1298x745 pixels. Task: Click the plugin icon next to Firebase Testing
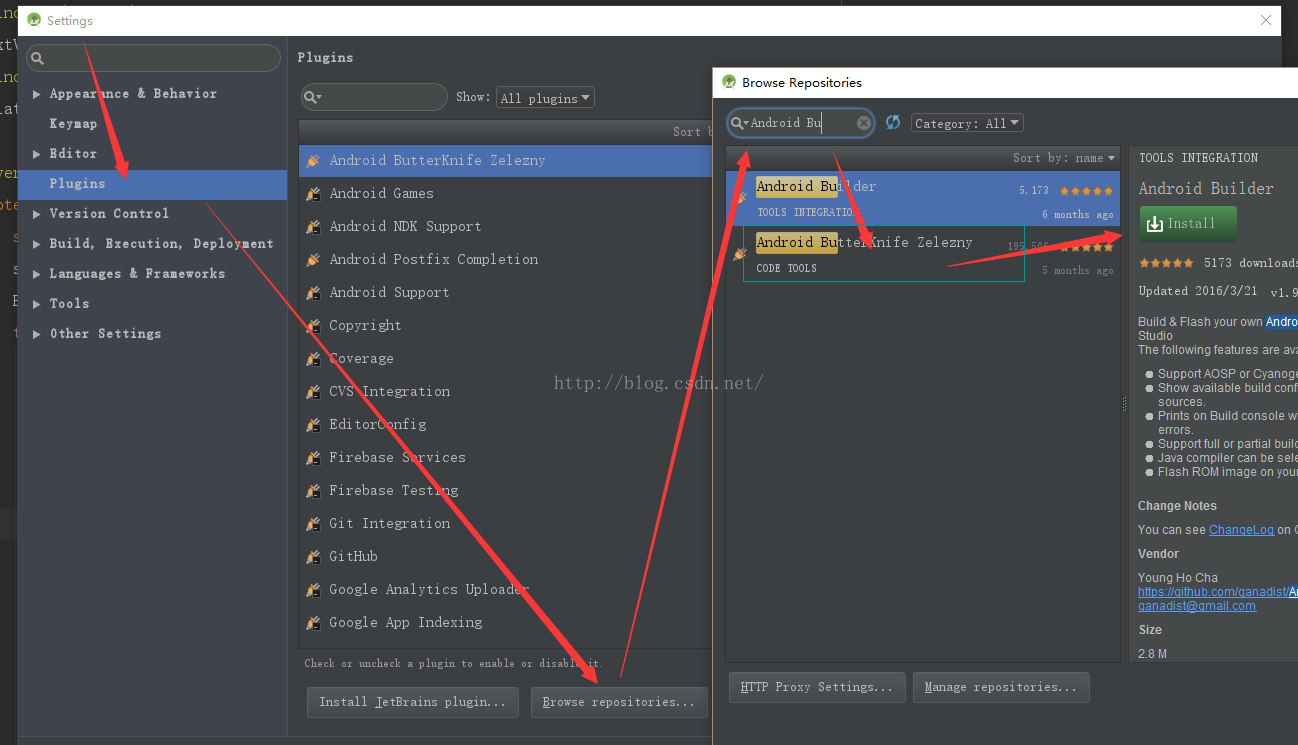(x=313, y=490)
